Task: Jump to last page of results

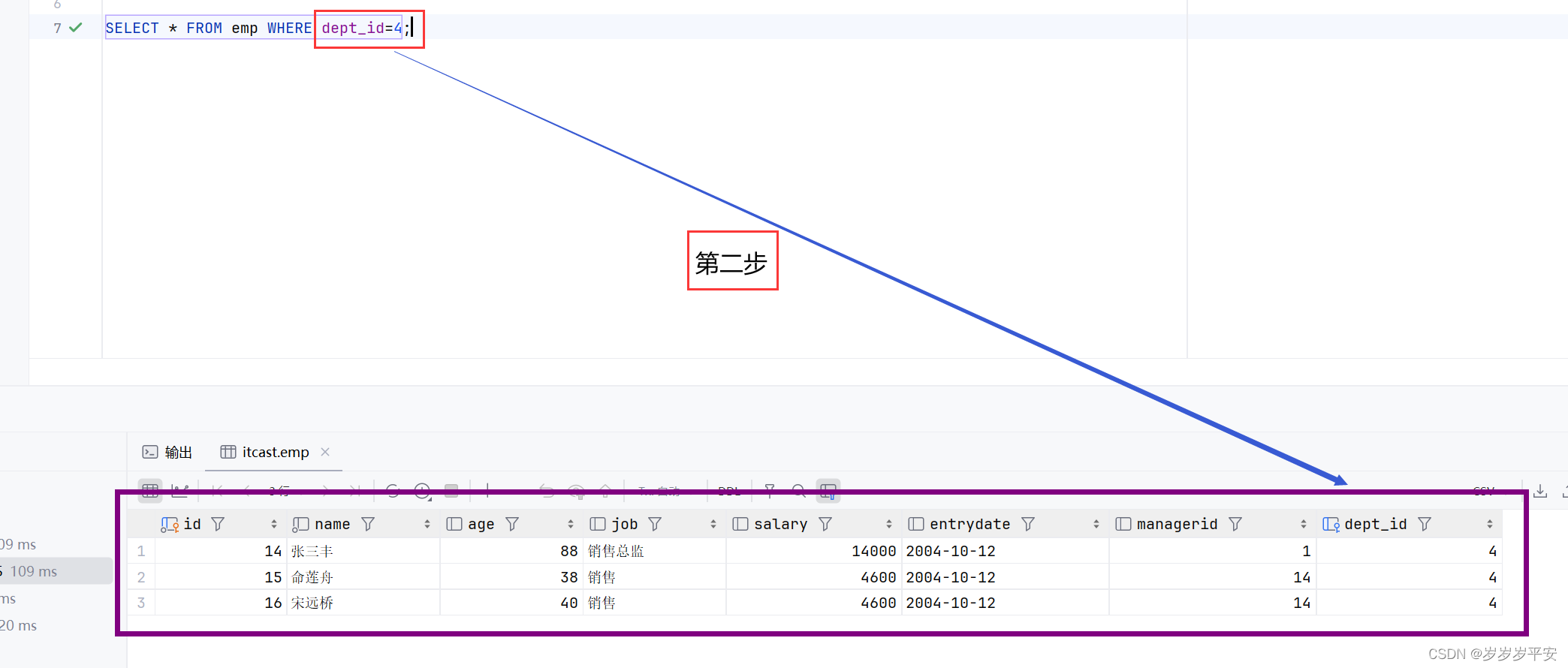Action: [354, 491]
